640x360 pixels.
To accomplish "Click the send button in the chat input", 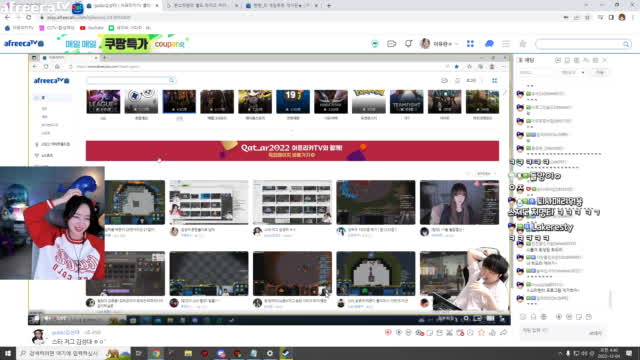I will pos(595,333).
